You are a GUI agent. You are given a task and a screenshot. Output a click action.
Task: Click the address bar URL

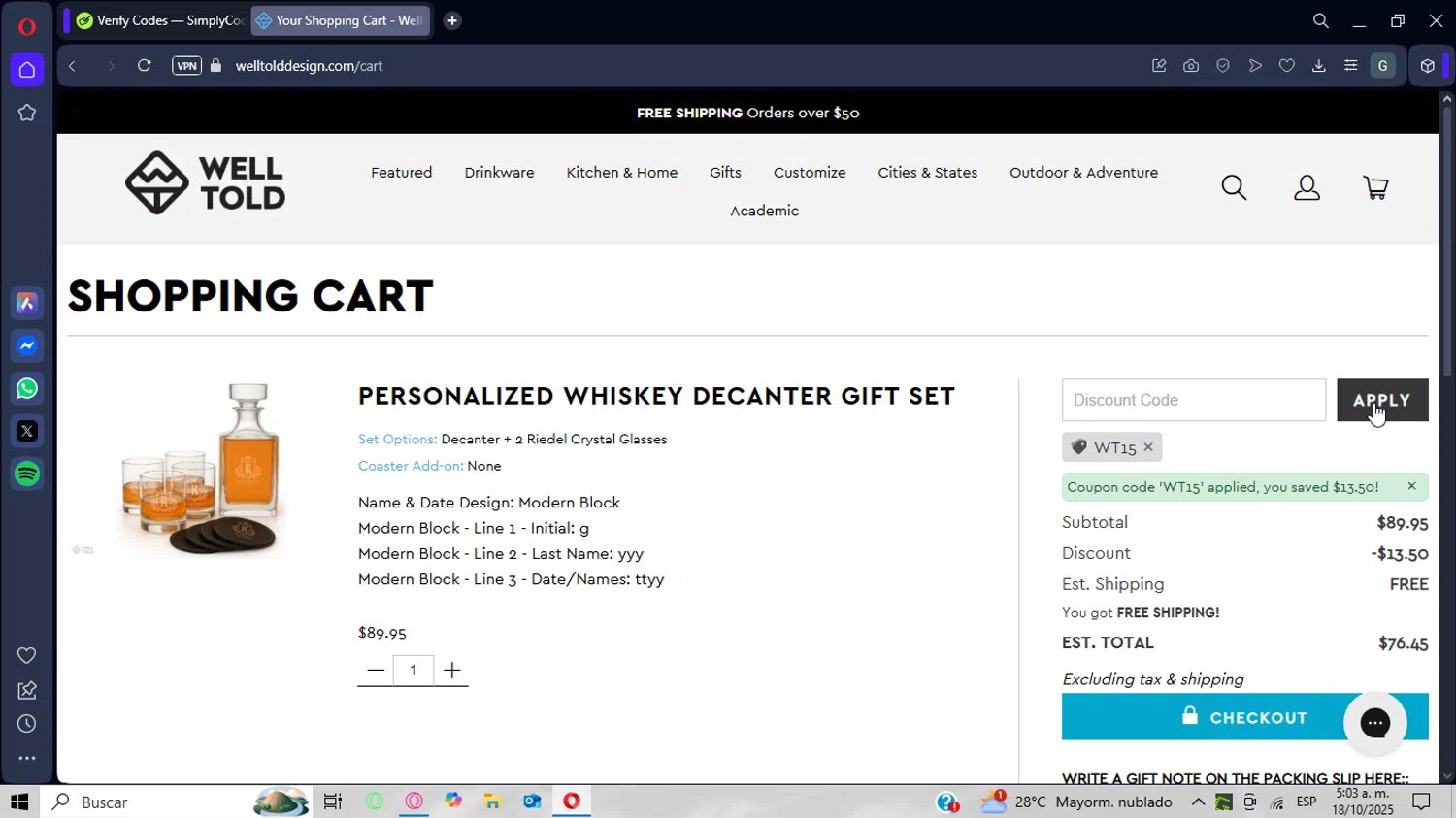[x=309, y=66]
